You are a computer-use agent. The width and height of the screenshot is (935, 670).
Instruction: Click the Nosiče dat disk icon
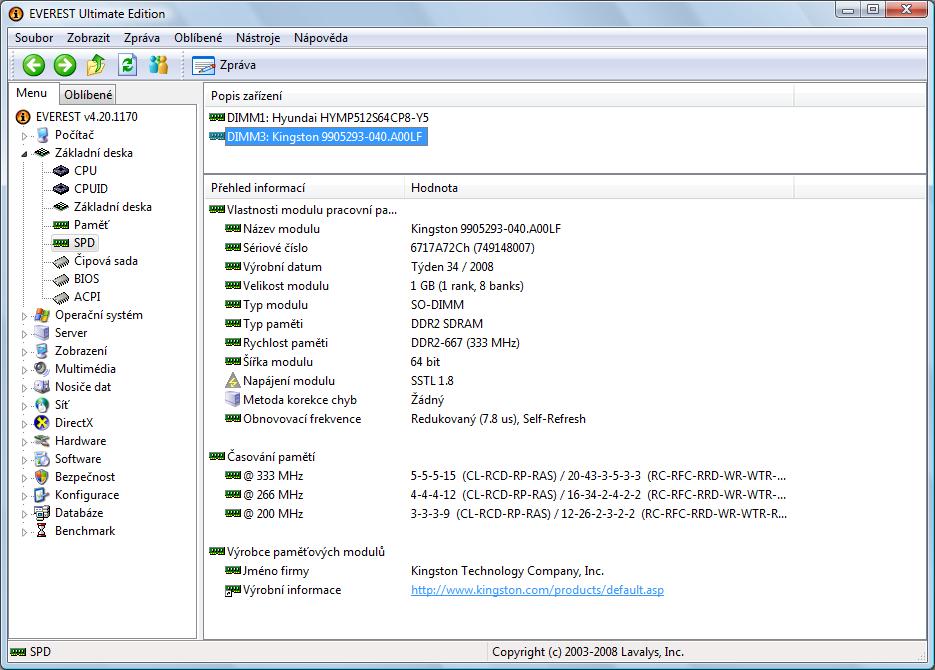pyautogui.click(x=42, y=386)
